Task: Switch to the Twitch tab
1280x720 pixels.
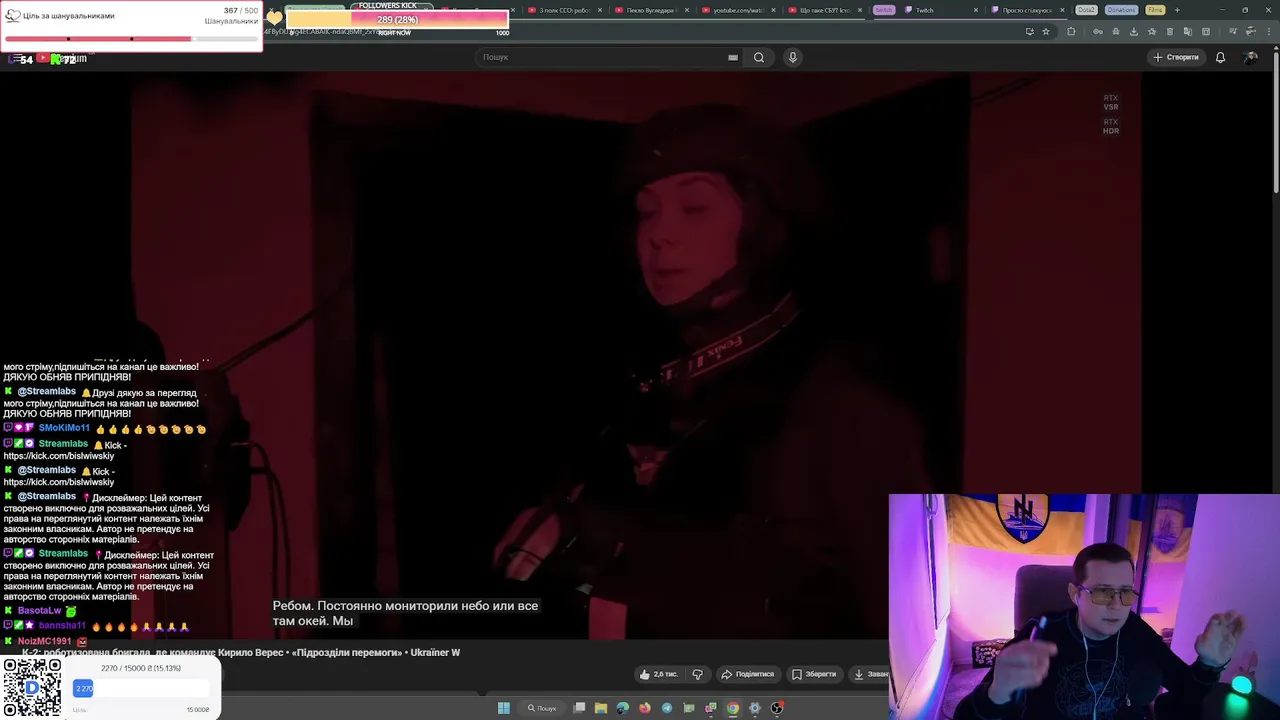Action: point(940,10)
